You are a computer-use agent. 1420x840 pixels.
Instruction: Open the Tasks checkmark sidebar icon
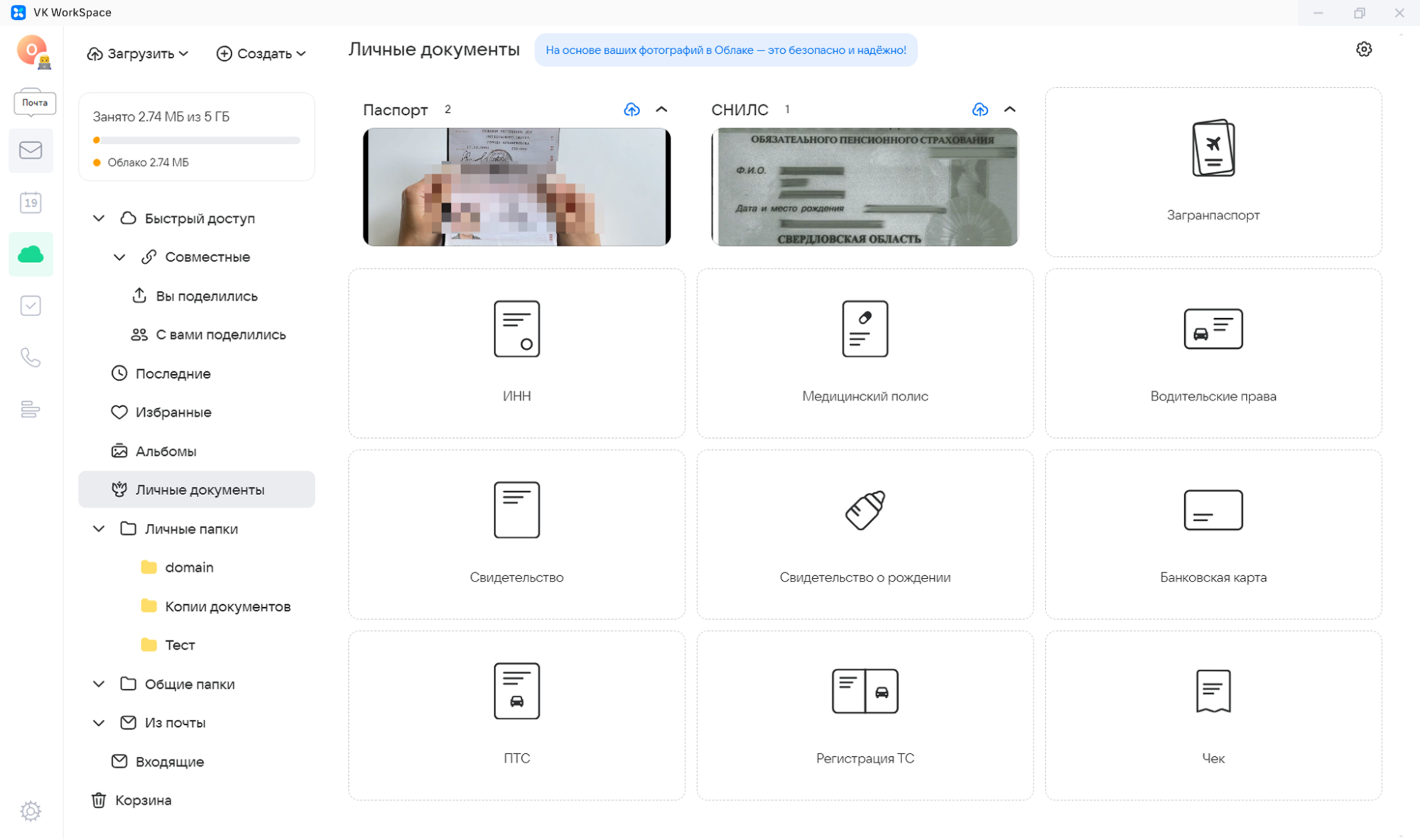coord(31,306)
